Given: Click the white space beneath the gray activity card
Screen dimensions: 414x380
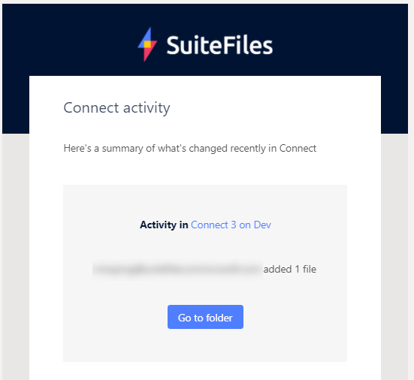Looking at the screenshot, I should coord(205,371).
